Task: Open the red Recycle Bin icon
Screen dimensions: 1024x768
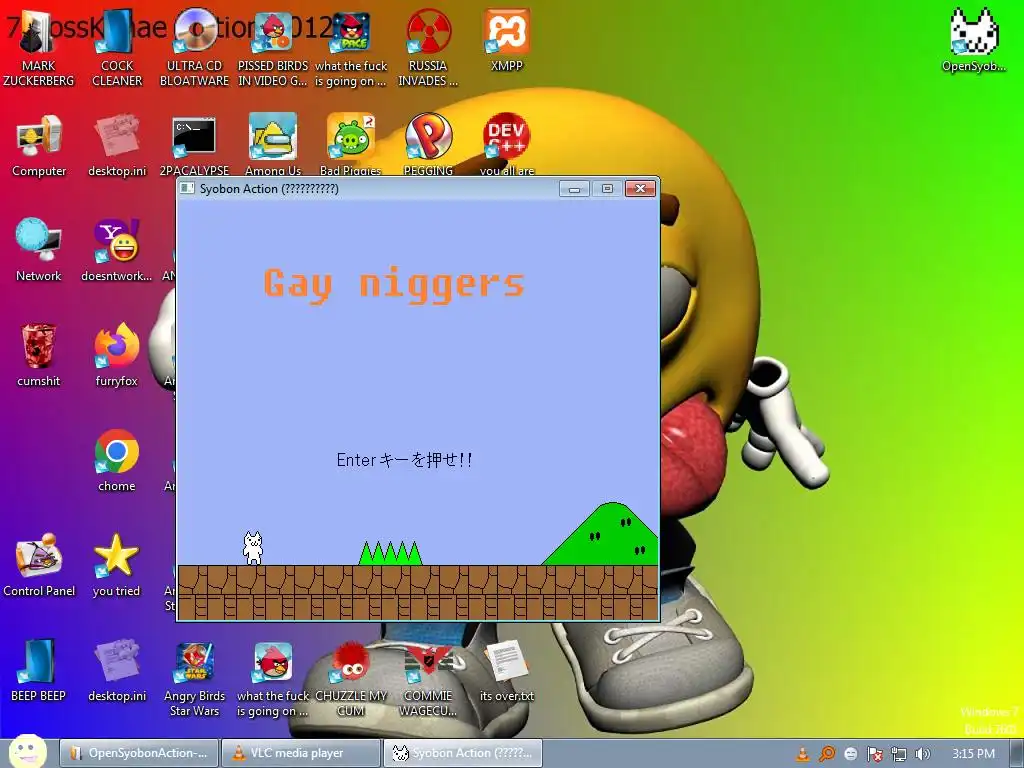Action: coord(39,355)
